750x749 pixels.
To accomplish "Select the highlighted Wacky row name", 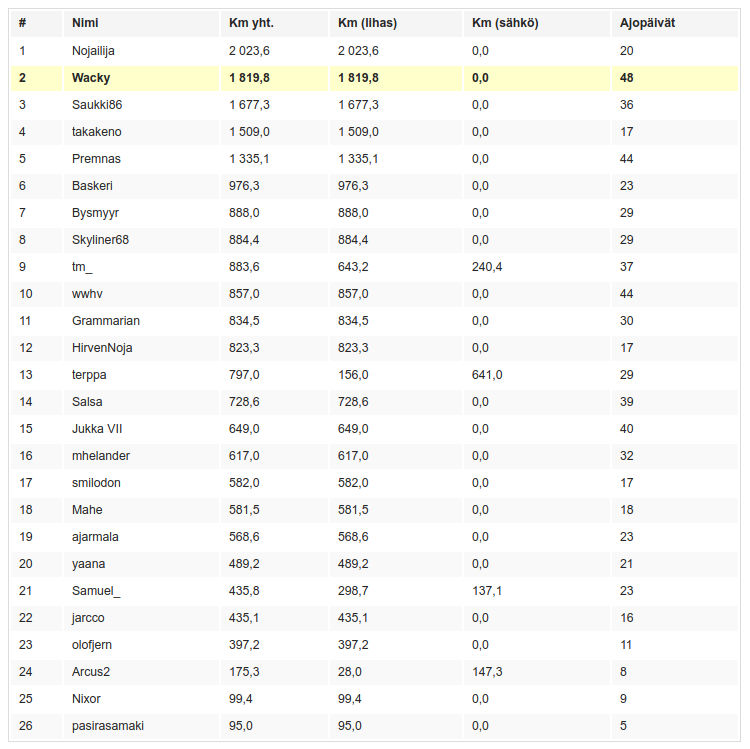I will (x=91, y=78).
